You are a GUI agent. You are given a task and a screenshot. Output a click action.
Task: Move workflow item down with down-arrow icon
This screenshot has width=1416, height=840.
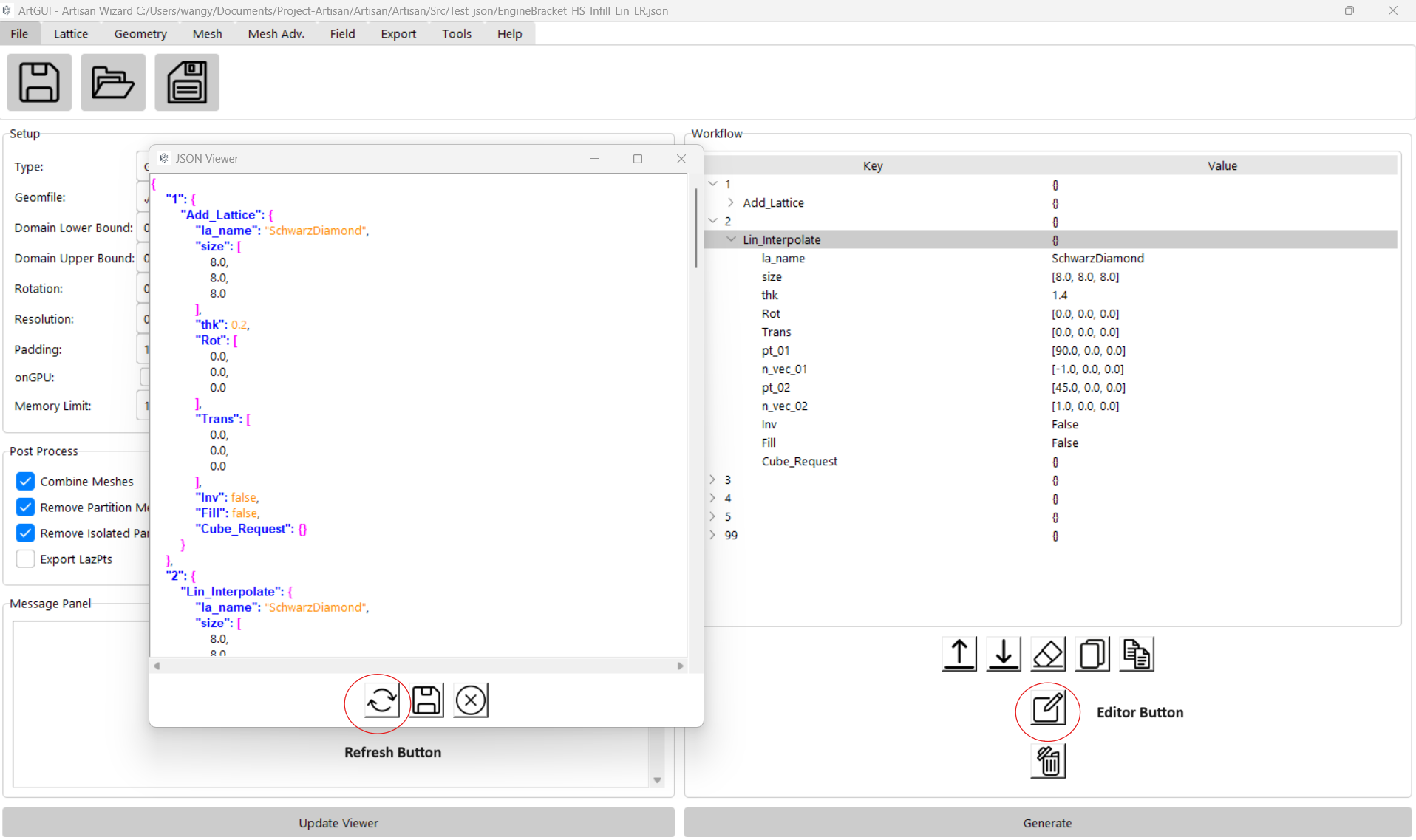point(1004,654)
